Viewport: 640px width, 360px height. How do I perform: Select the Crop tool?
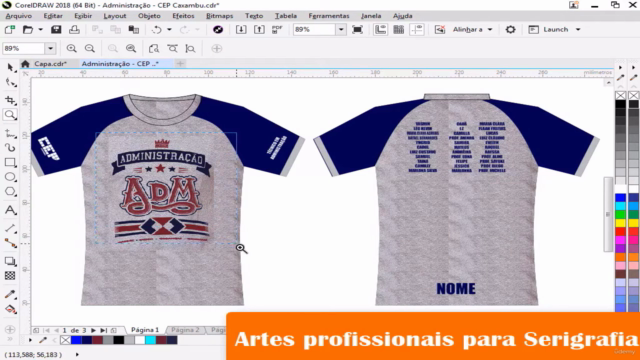point(10,100)
